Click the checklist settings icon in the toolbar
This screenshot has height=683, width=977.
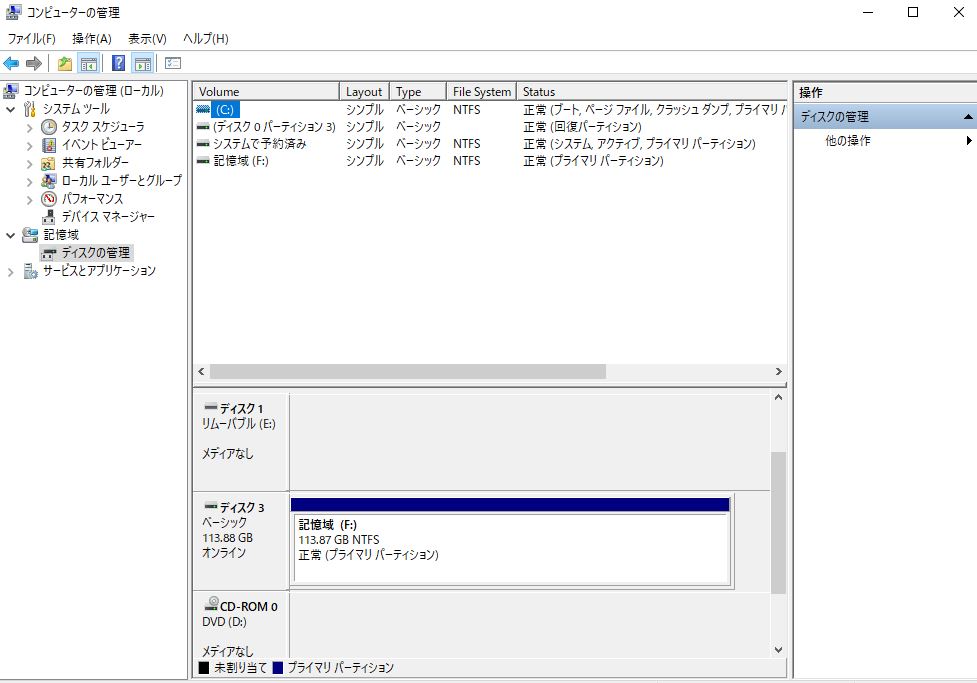[172, 64]
